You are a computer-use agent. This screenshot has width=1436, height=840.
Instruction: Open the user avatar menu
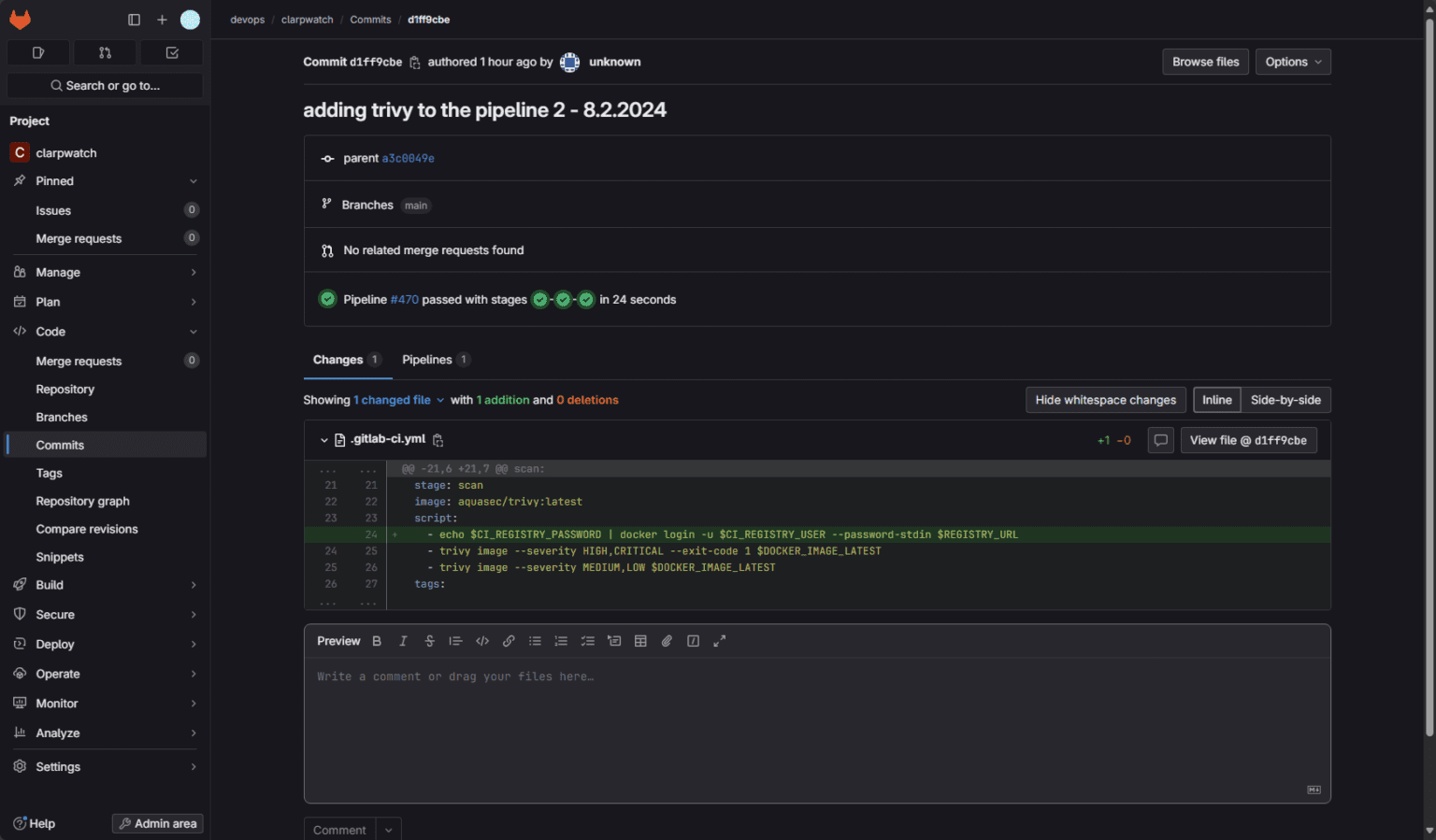190,20
